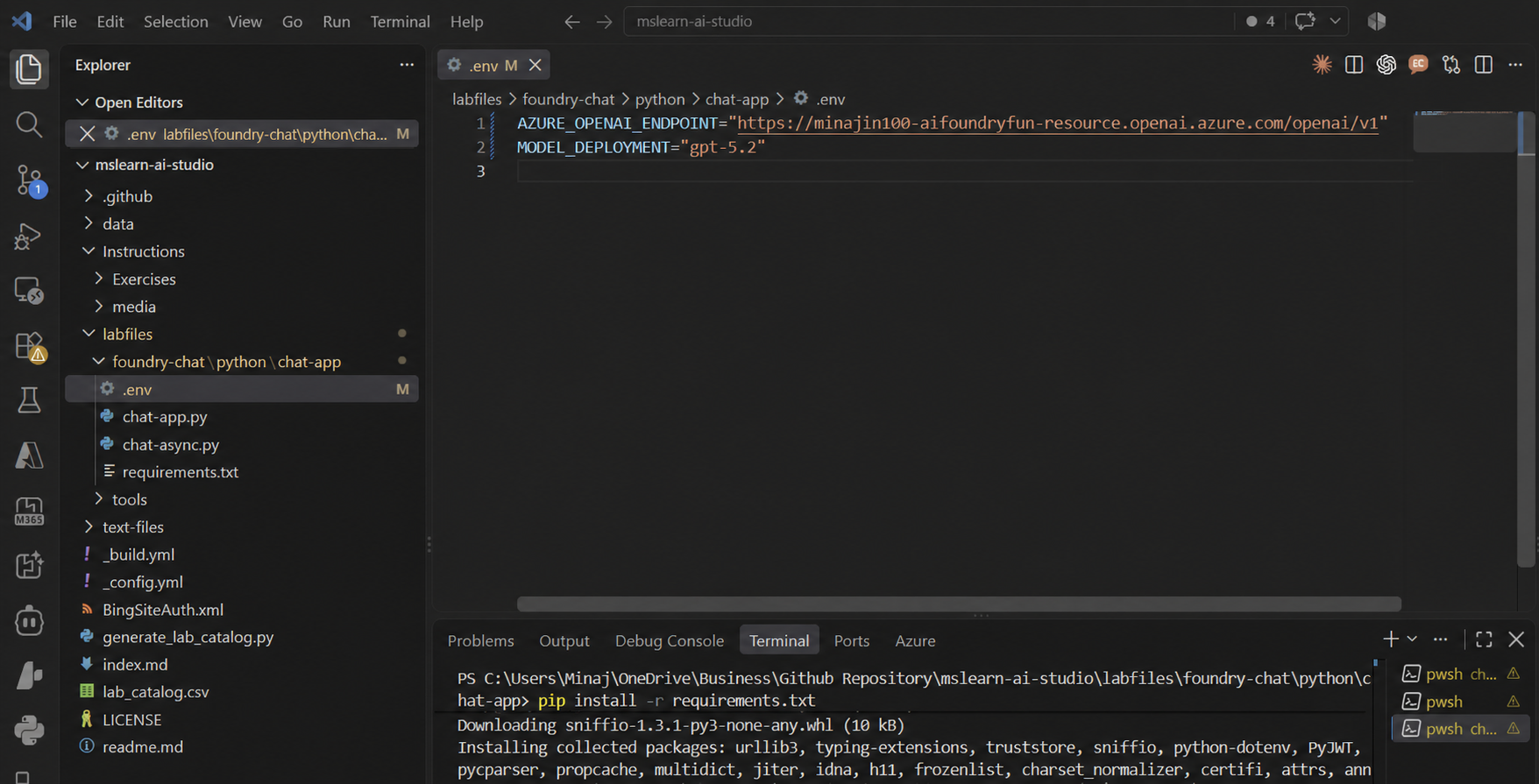The image size is (1539, 784).
Task: Open the Run menu
Action: (x=336, y=22)
